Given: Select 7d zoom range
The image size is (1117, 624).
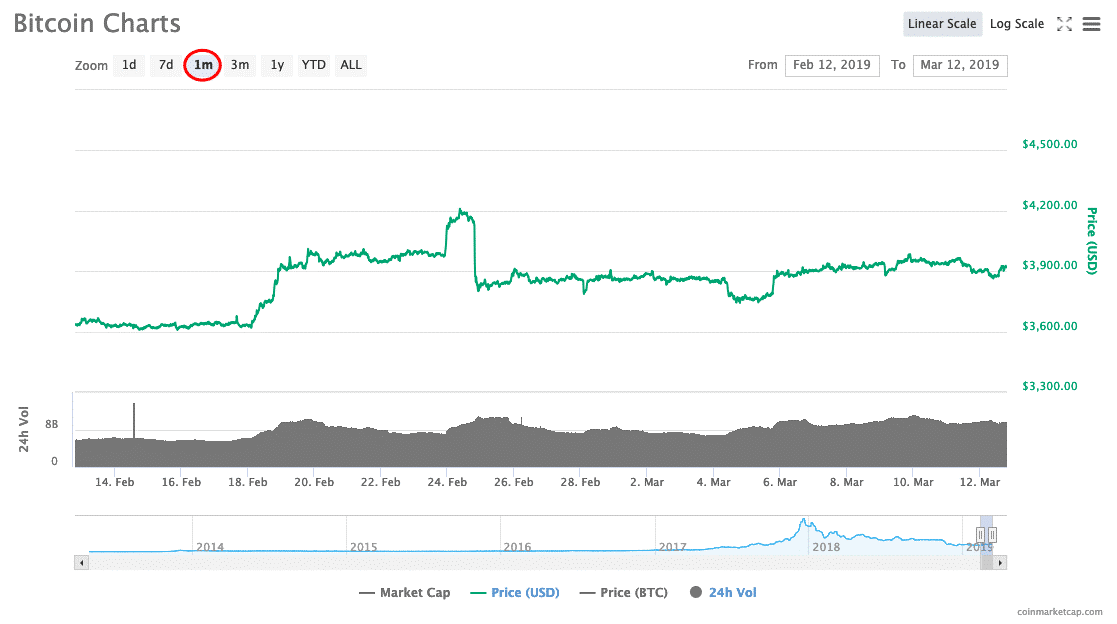Looking at the screenshot, I should click(x=166, y=65).
